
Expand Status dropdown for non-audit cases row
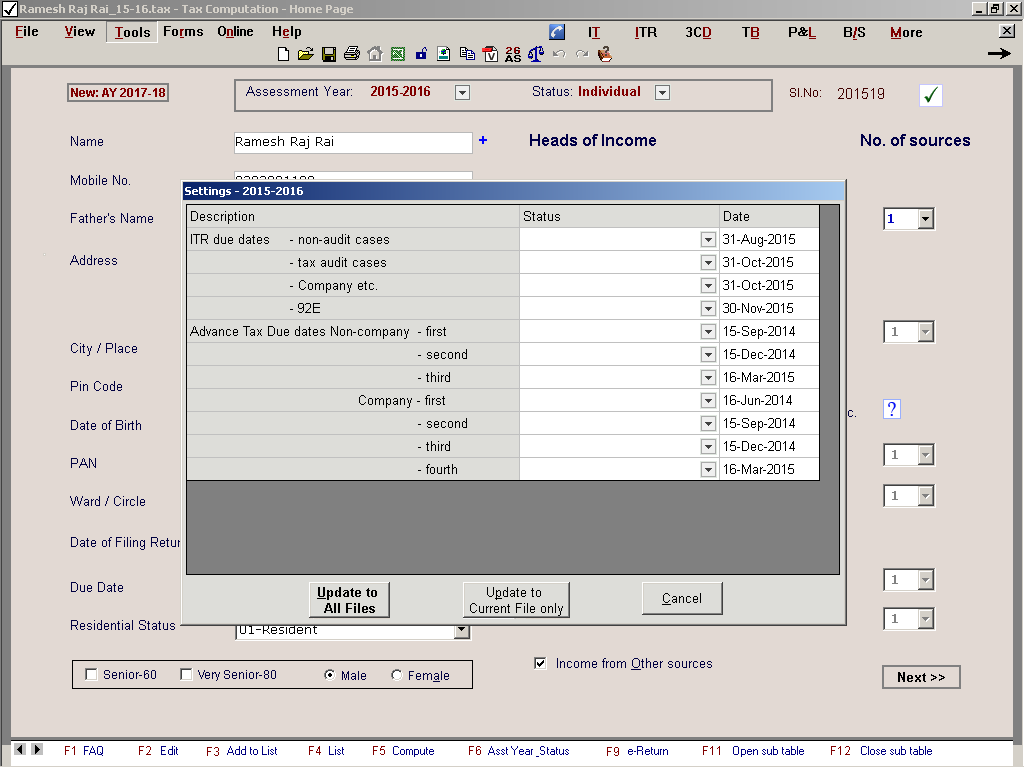point(708,240)
